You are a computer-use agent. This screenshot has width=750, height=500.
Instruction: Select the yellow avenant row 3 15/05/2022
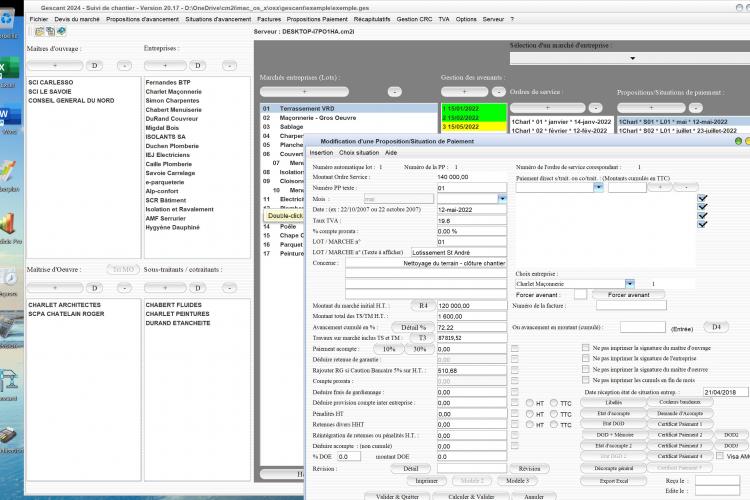point(474,127)
